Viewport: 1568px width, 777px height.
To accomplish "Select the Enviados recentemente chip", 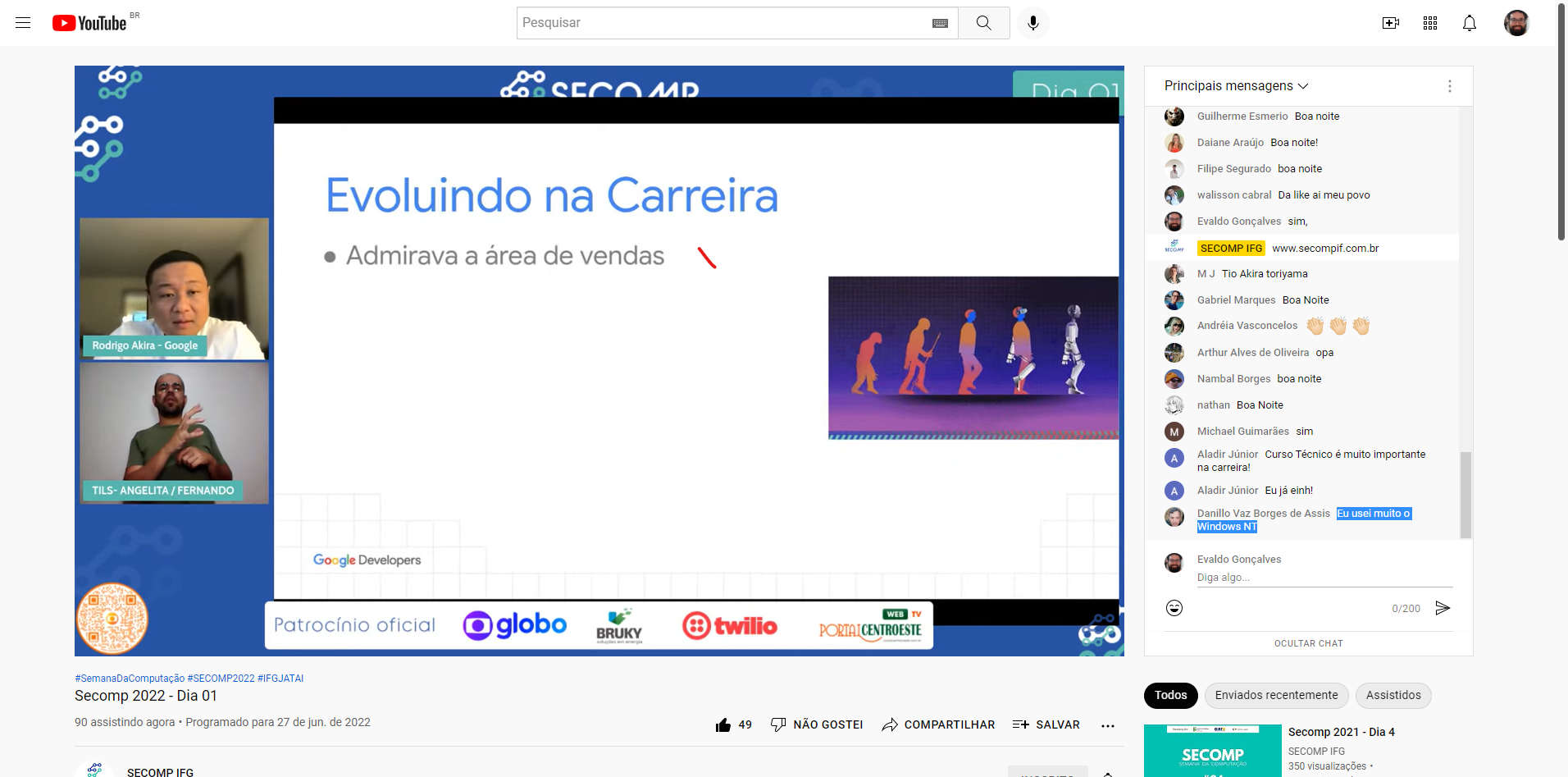I will pyautogui.click(x=1276, y=695).
